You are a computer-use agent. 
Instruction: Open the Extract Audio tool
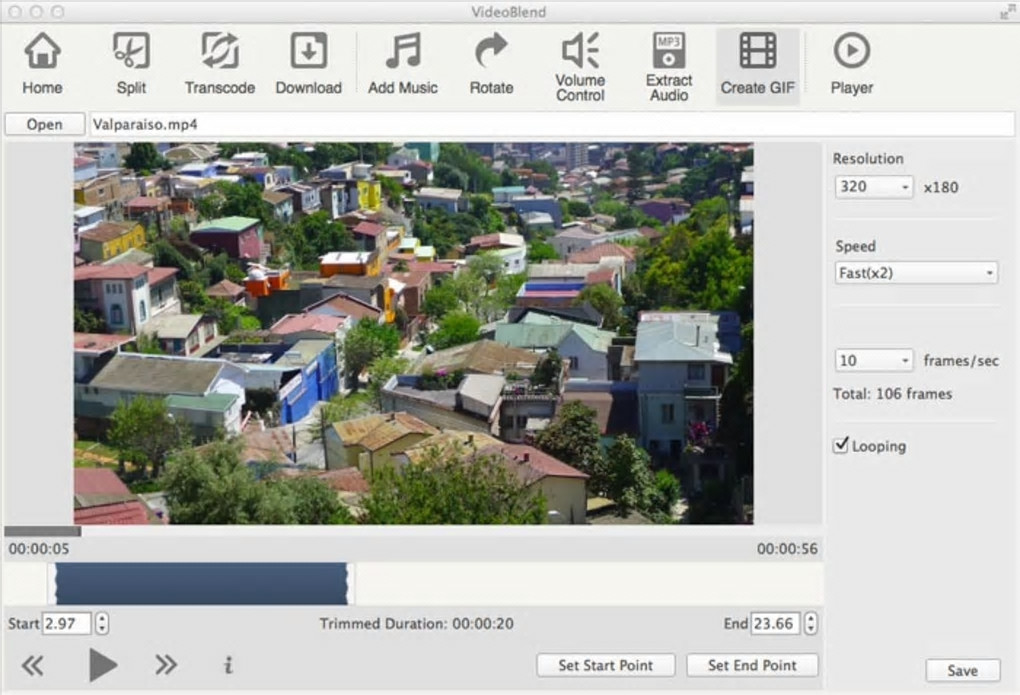click(x=669, y=68)
